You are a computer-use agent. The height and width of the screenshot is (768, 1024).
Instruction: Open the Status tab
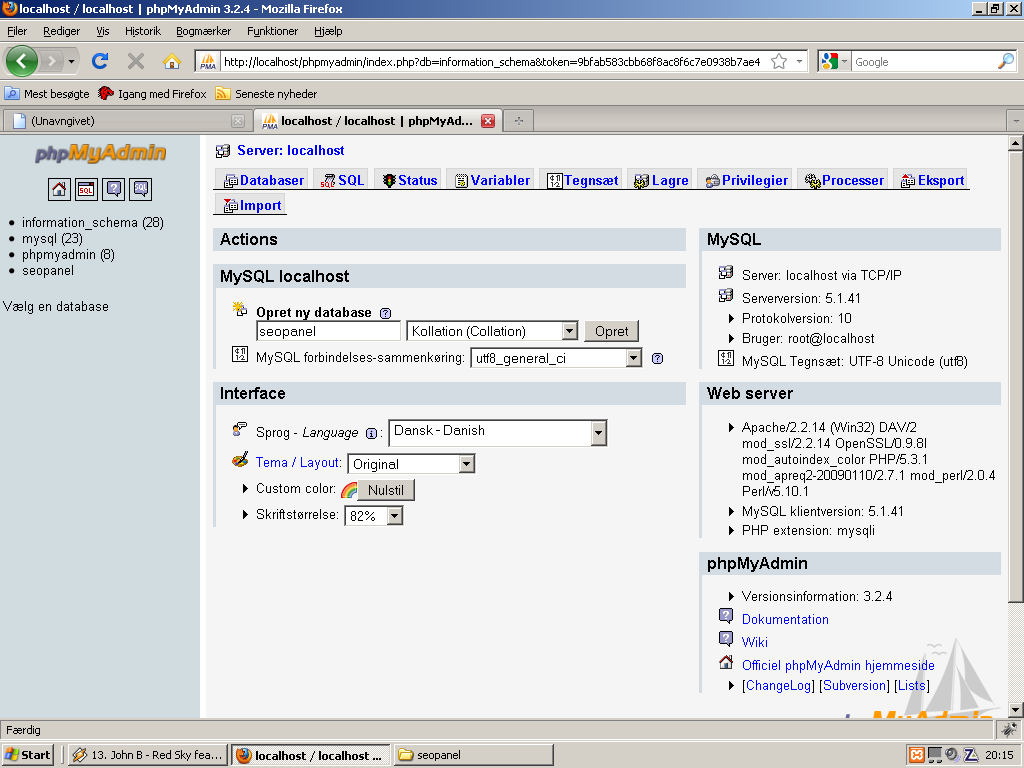coord(409,180)
